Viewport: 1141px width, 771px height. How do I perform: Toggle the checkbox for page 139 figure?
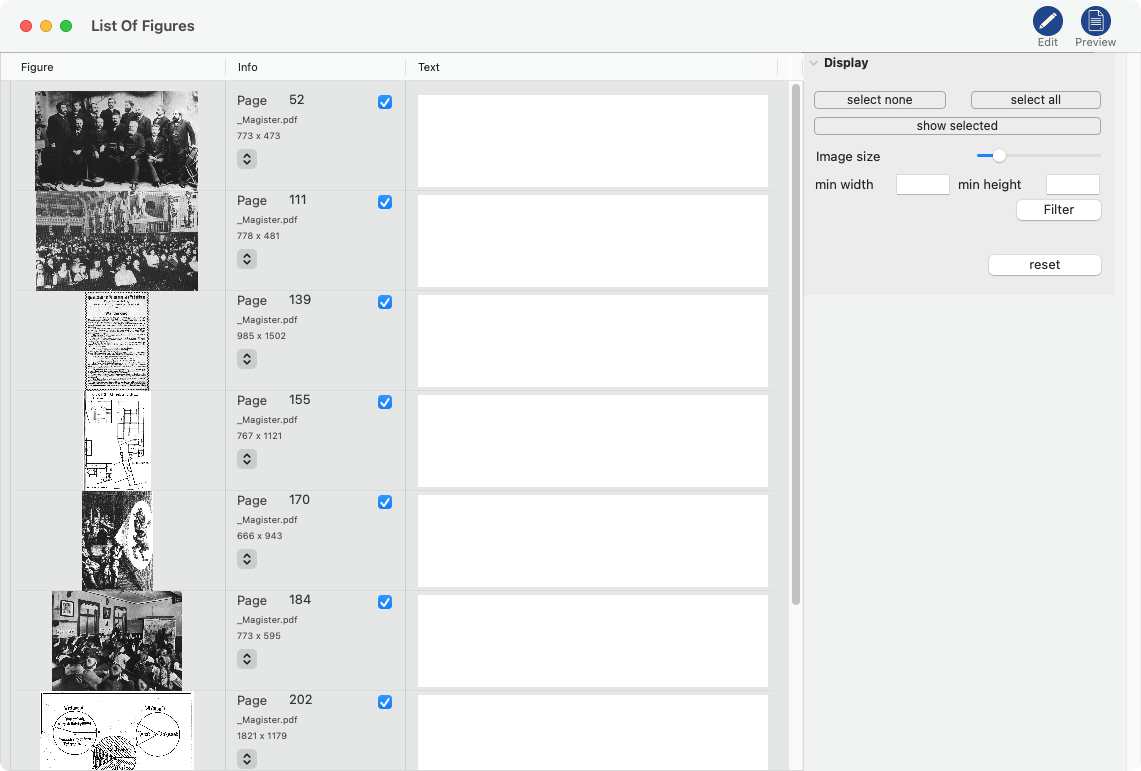(x=385, y=302)
